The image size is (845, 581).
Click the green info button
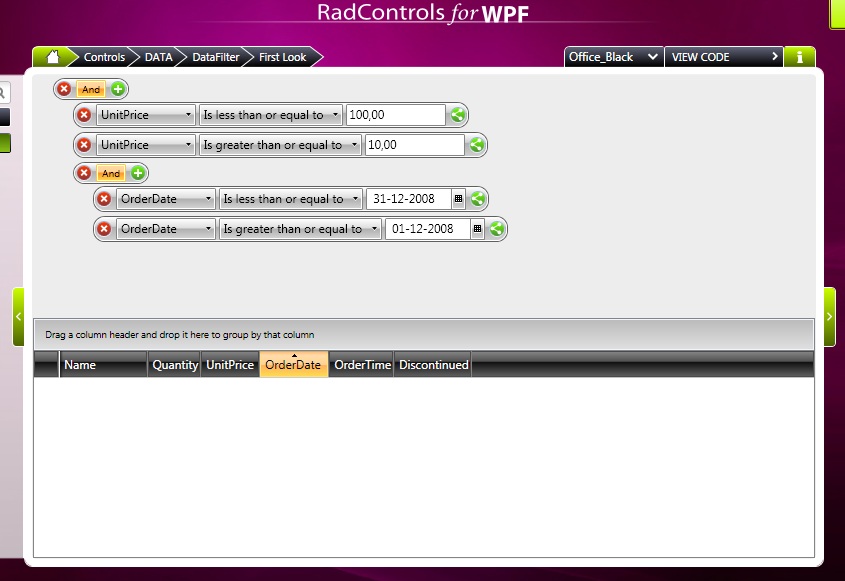(x=800, y=57)
